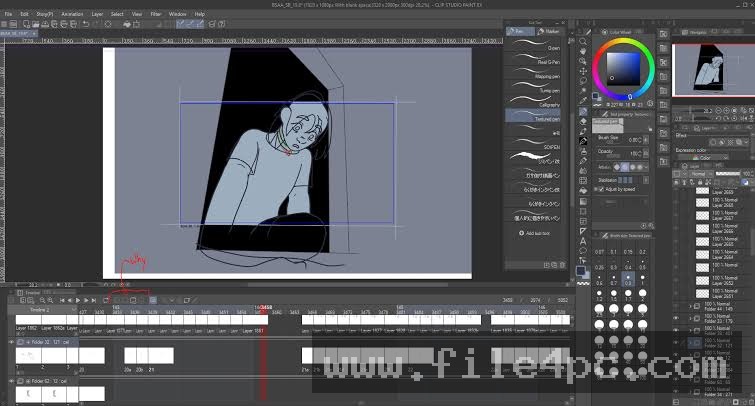Toggle onion skin in Timeline toolbar
755x406 pixels.
pyautogui.click(x=153, y=300)
